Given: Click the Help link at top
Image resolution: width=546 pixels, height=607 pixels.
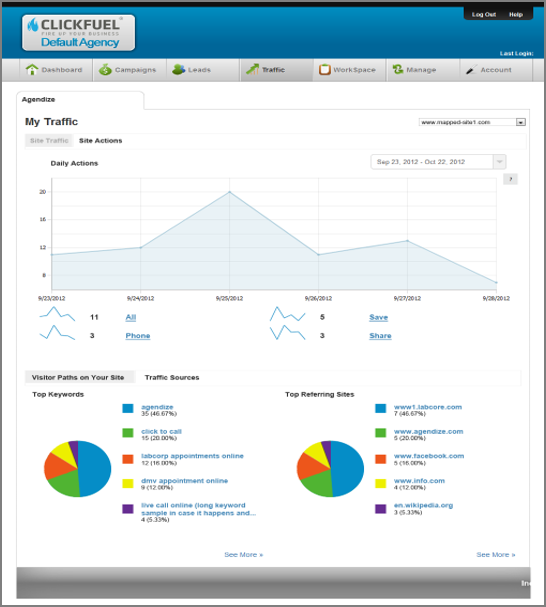Looking at the screenshot, I should [x=516, y=14].
